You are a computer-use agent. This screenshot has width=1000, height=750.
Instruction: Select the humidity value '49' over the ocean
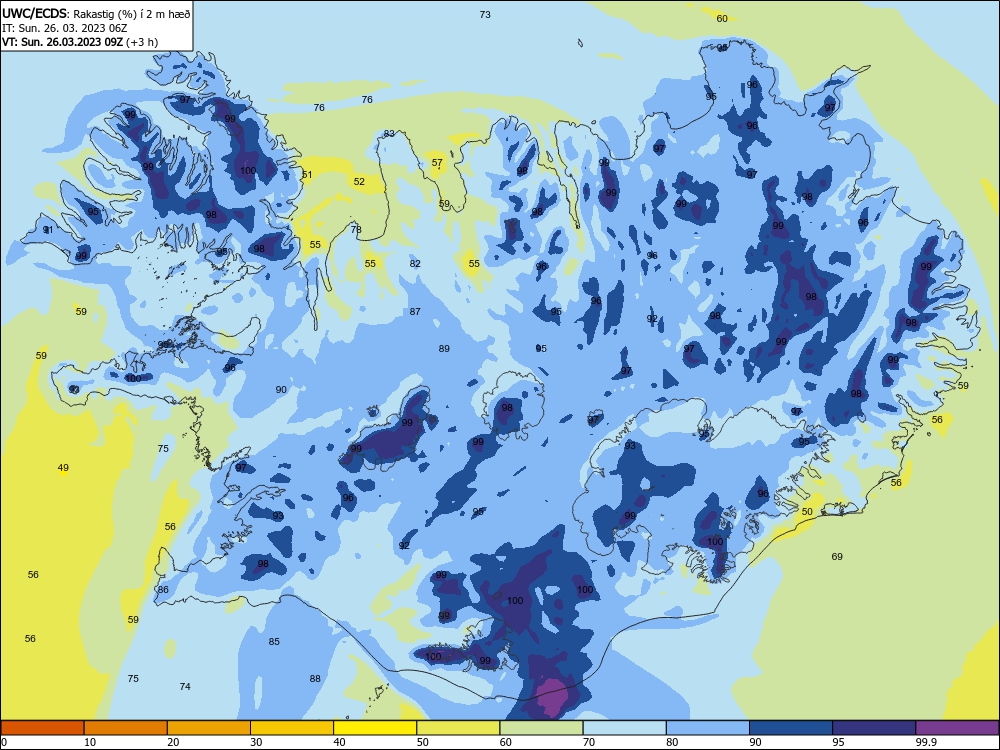[x=62, y=468]
